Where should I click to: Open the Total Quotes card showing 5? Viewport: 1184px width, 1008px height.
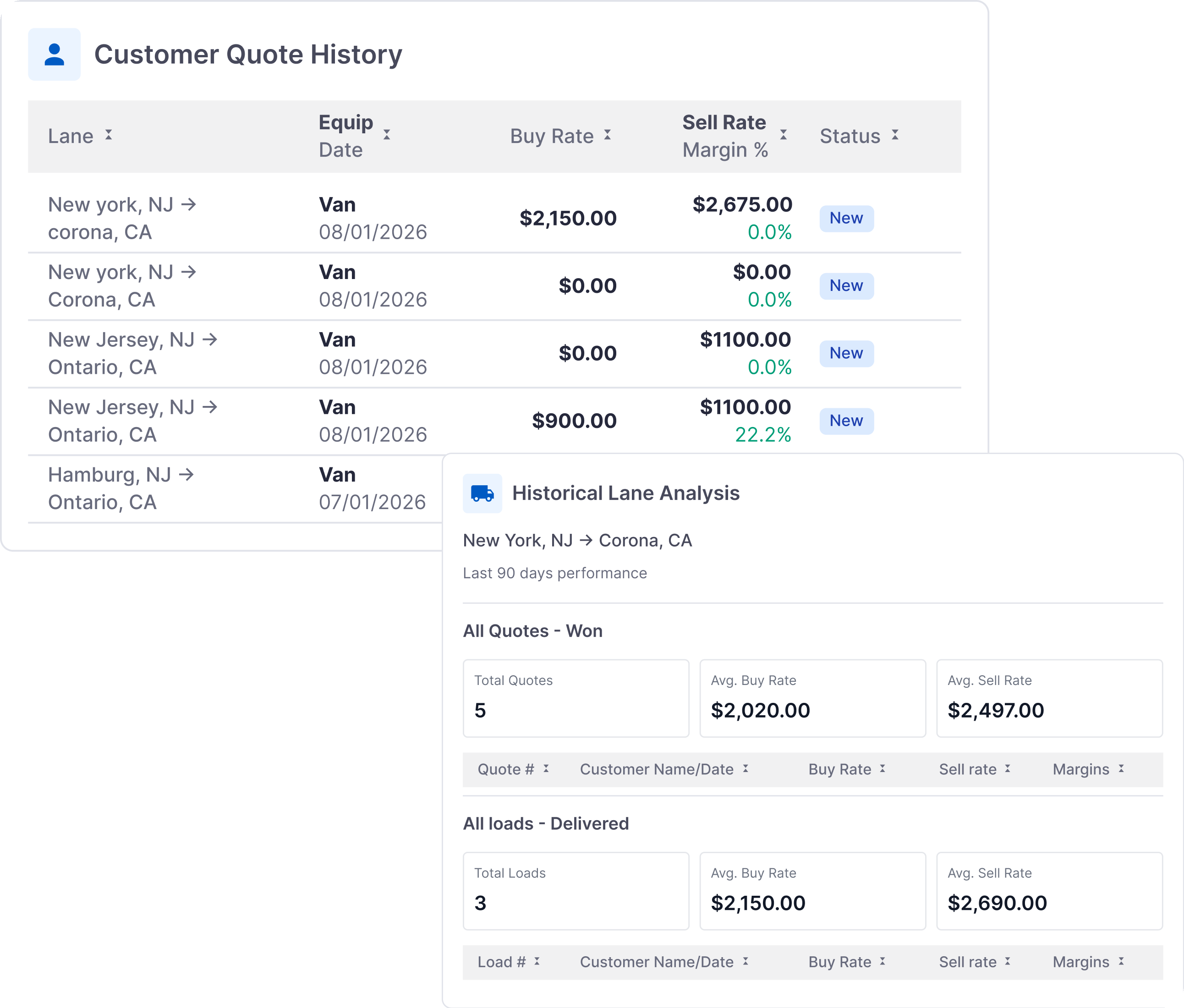coord(576,698)
